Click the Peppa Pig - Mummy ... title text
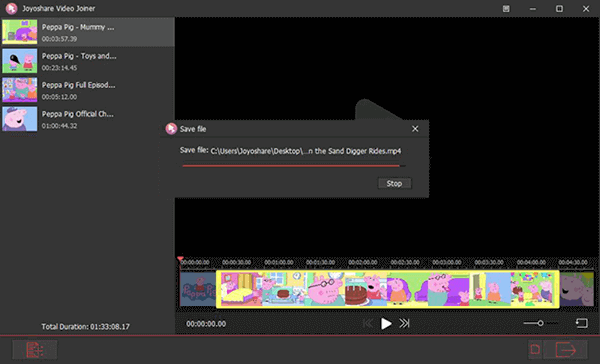This screenshot has height=364, width=600. click(x=78, y=27)
